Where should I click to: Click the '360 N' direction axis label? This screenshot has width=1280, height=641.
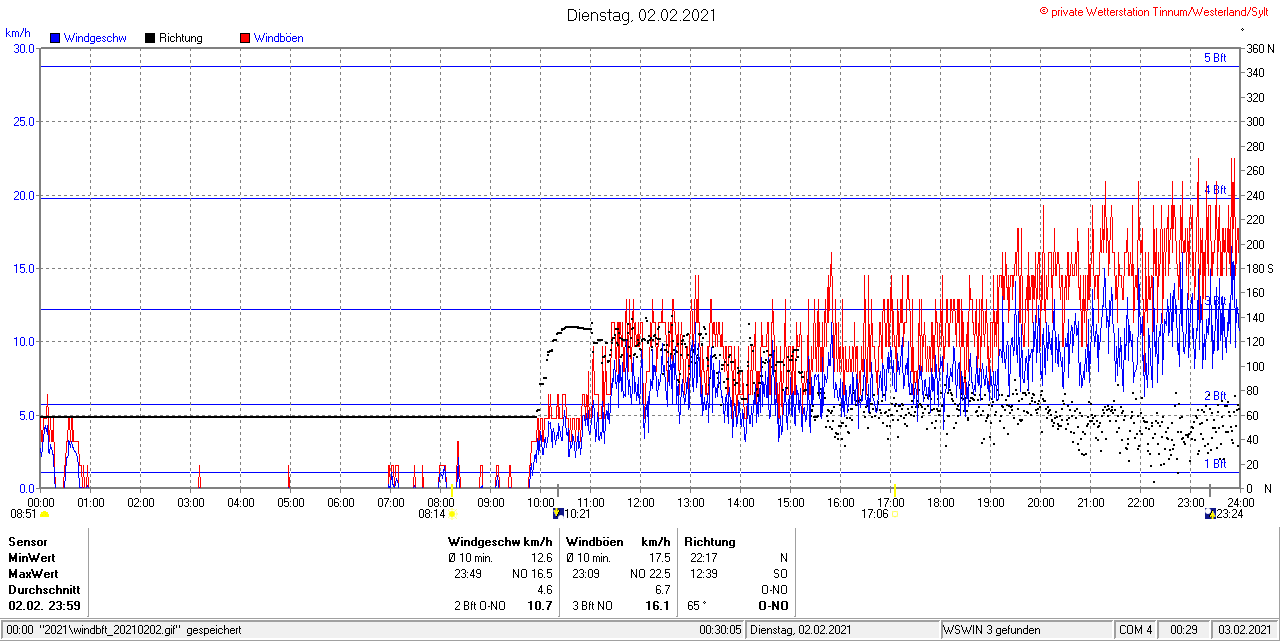[1261, 48]
